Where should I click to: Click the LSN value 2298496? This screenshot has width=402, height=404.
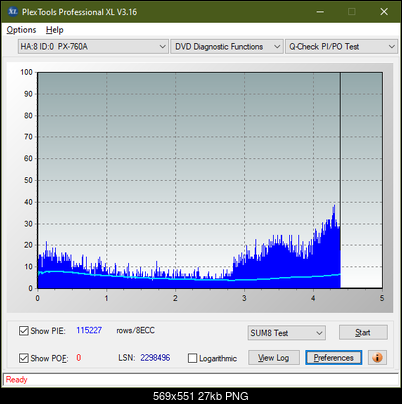pos(155,358)
